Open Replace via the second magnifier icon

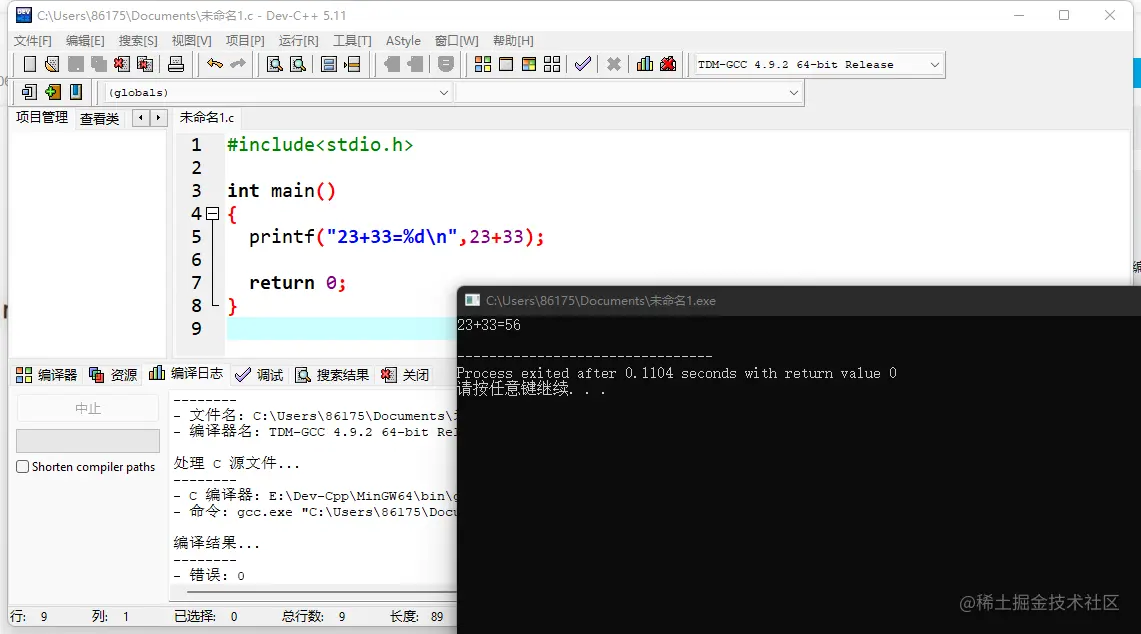298,64
